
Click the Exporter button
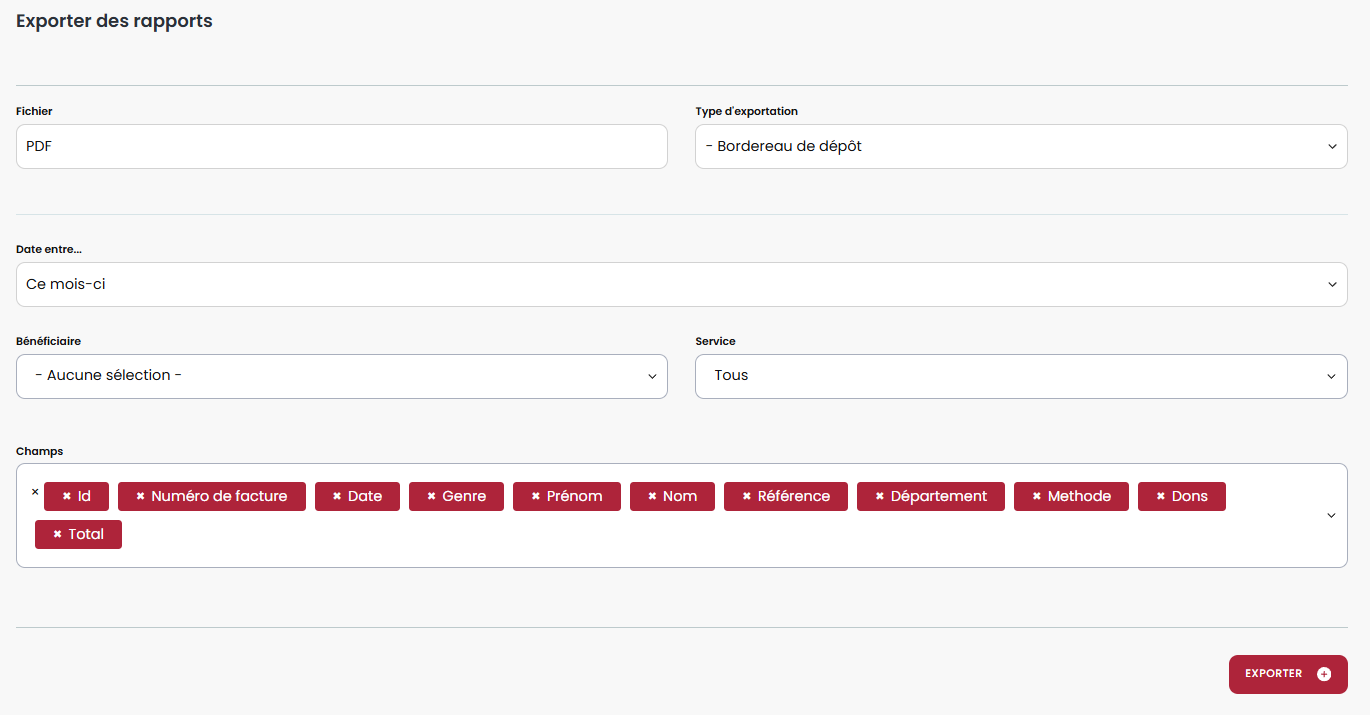(x=1274, y=674)
